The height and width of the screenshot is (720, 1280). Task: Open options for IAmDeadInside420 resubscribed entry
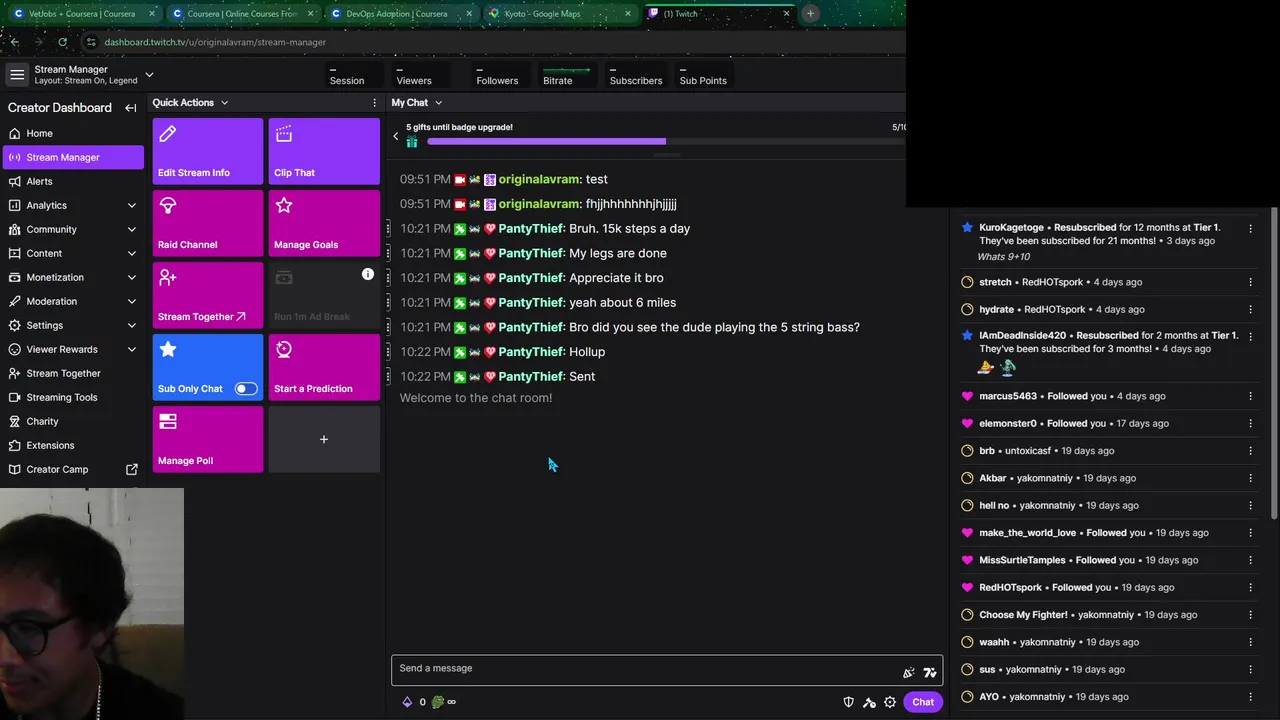1250,336
